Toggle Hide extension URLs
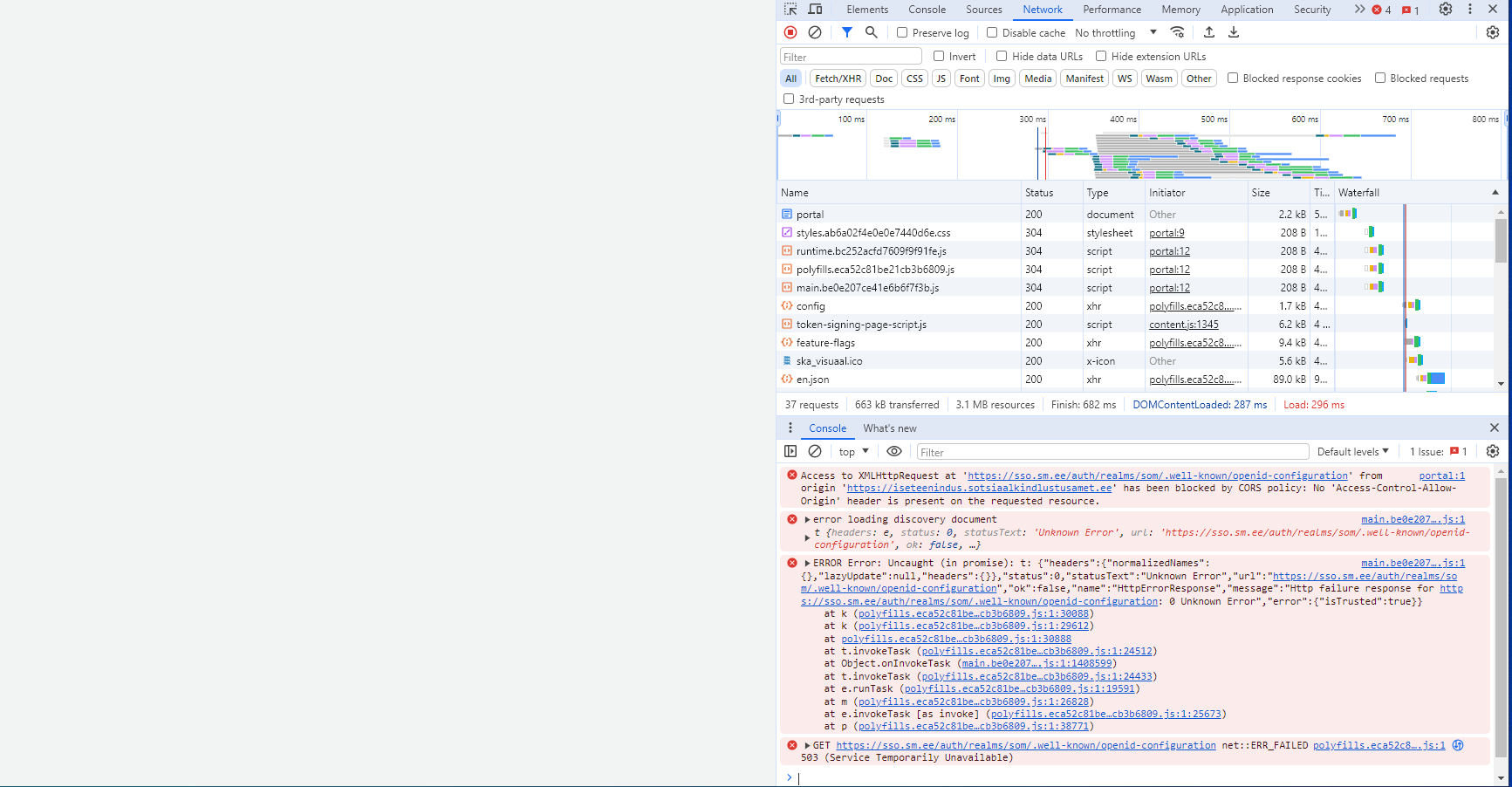This screenshot has height=787, width=1512. click(x=1101, y=56)
